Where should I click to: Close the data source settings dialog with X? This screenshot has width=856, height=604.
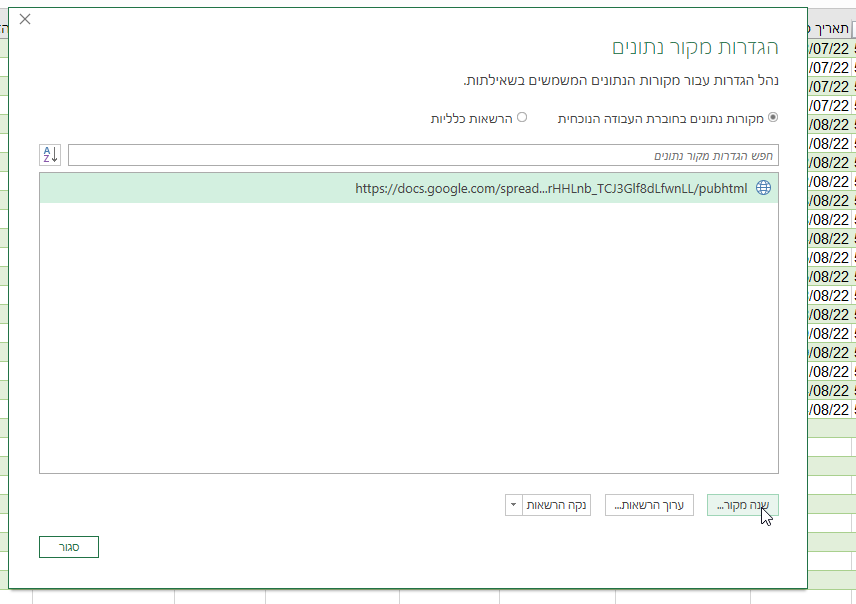tap(25, 19)
